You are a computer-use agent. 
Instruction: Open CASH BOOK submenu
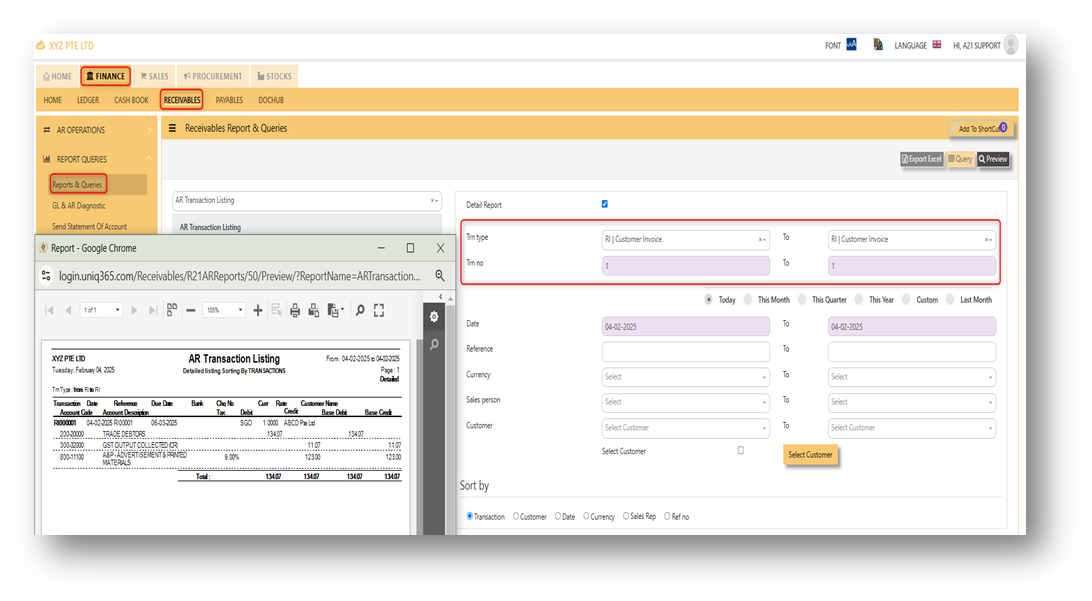pyautogui.click(x=131, y=100)
